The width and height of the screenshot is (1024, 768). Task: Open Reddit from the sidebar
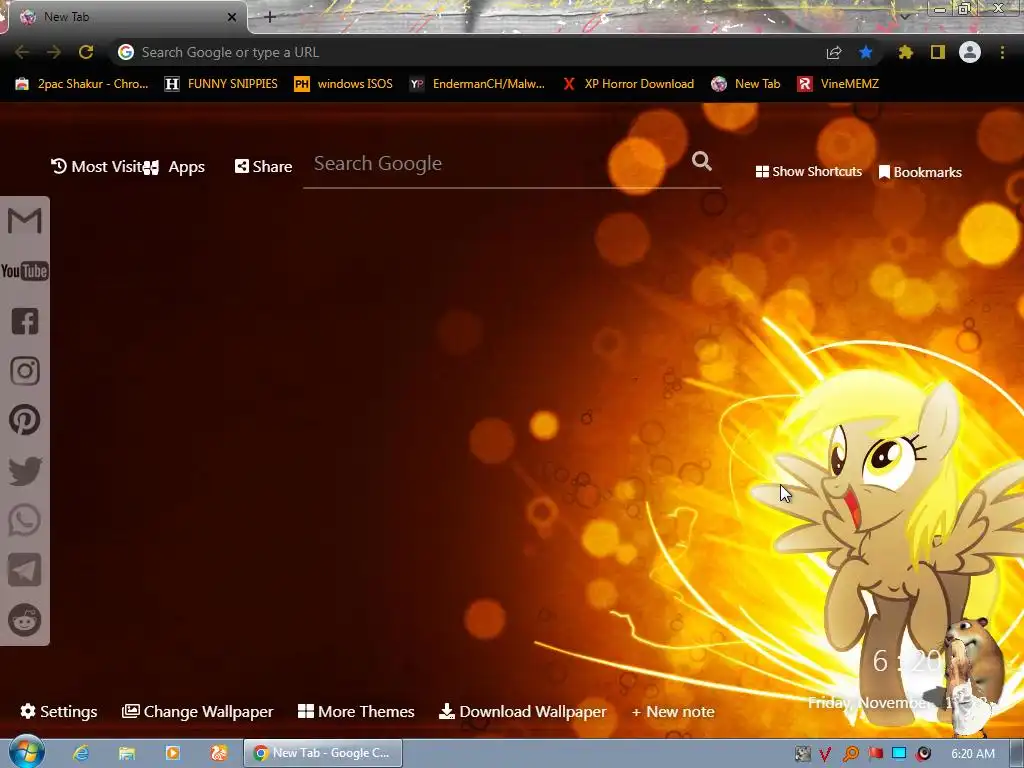point(25,620)
